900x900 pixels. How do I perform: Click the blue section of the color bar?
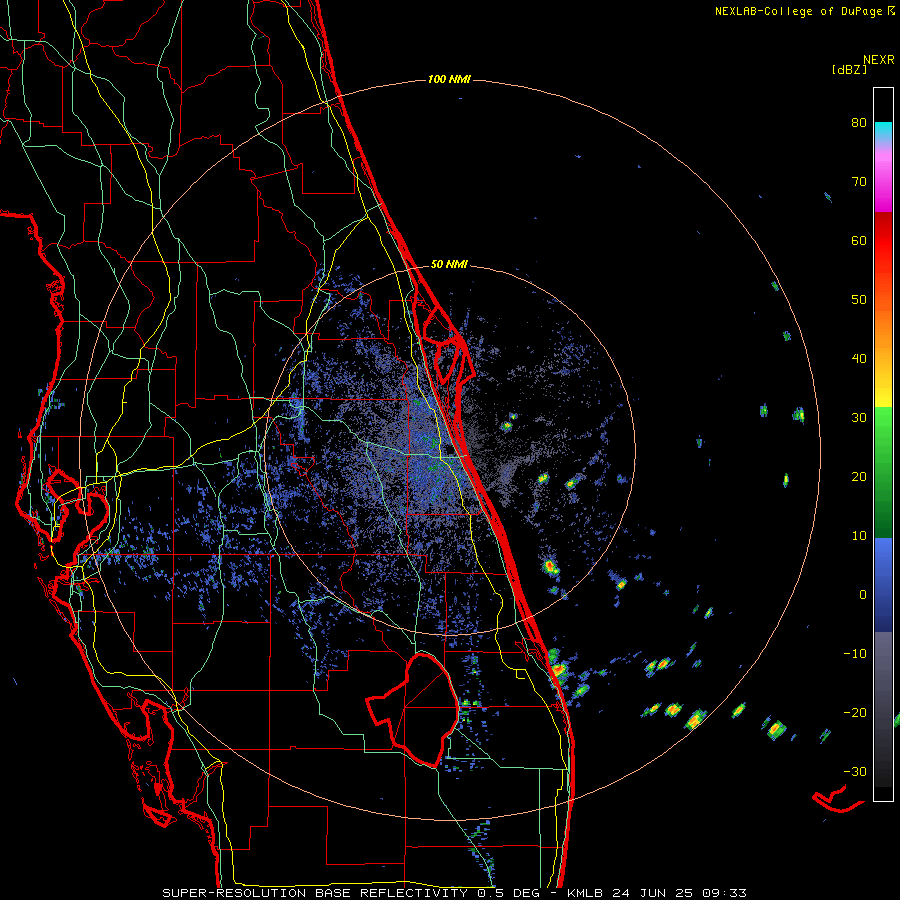(x=883, y=583)
